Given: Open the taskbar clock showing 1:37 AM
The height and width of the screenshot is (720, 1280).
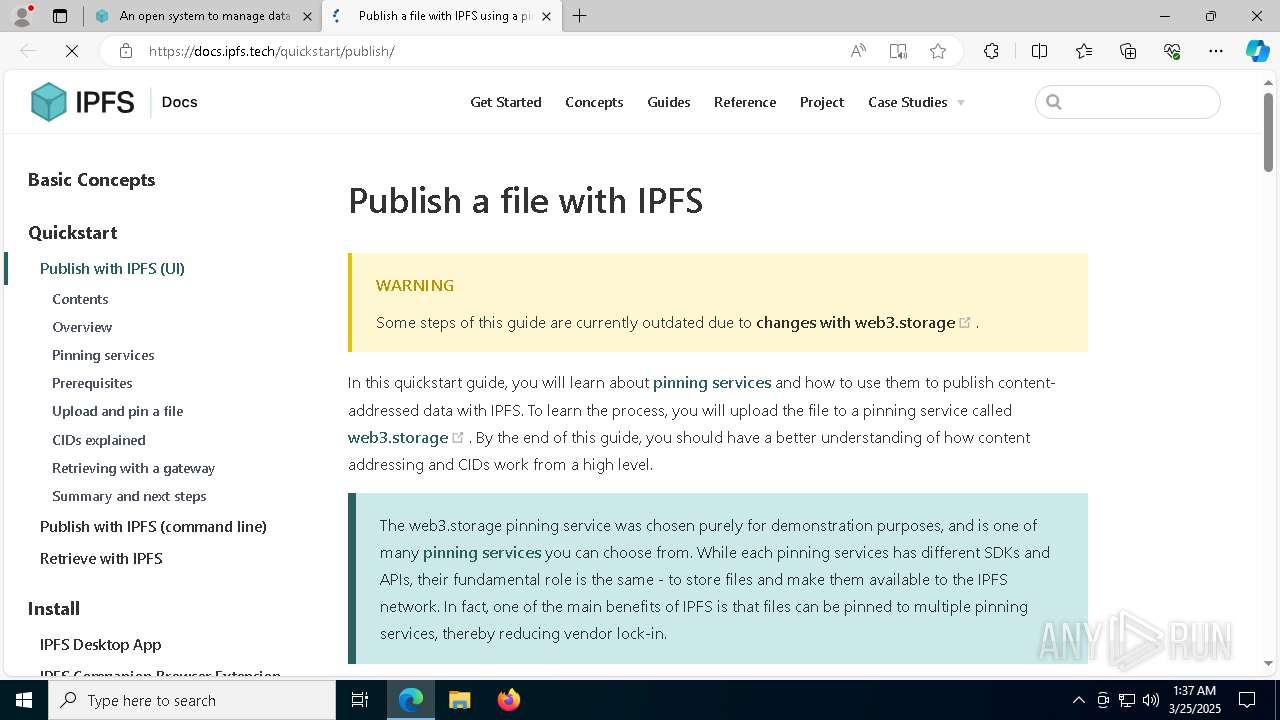Looking at the screenshot, I should coord(1194,700).
